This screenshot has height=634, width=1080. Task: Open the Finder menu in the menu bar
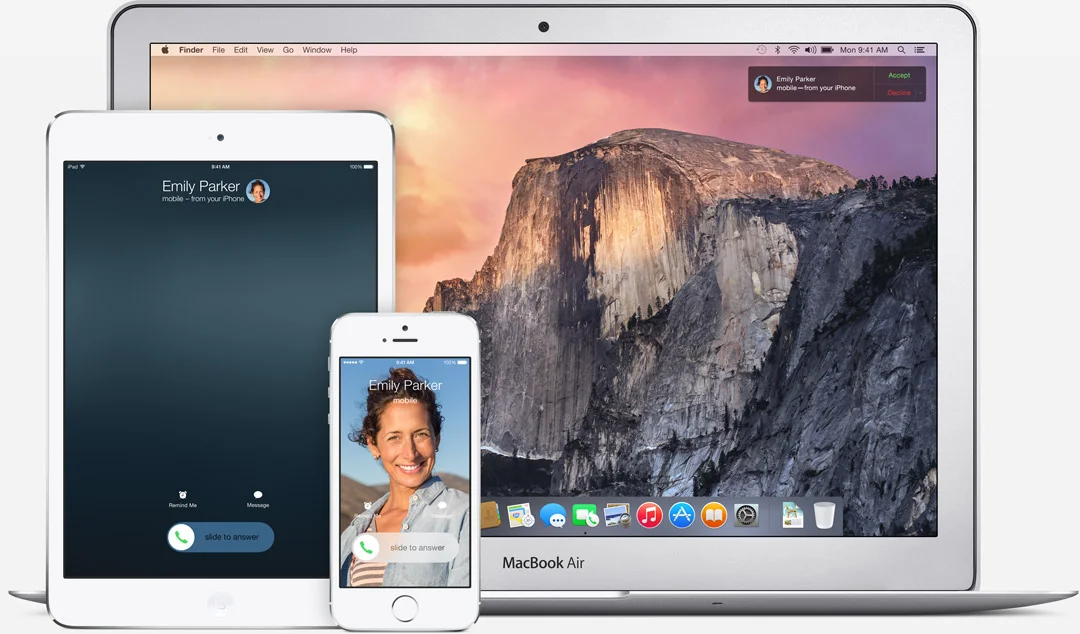click(x=191, y=50)
